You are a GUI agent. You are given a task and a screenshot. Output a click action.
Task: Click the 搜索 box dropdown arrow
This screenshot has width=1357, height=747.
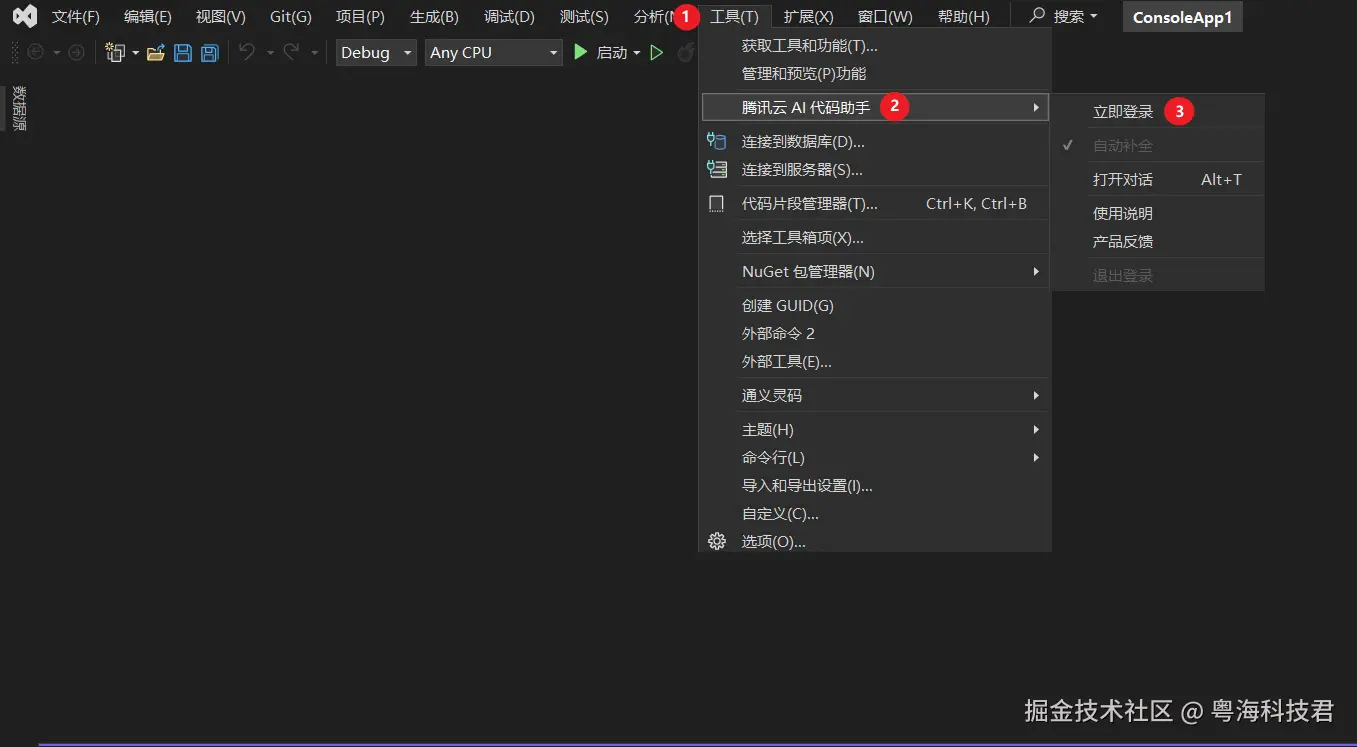(1093, 17)
